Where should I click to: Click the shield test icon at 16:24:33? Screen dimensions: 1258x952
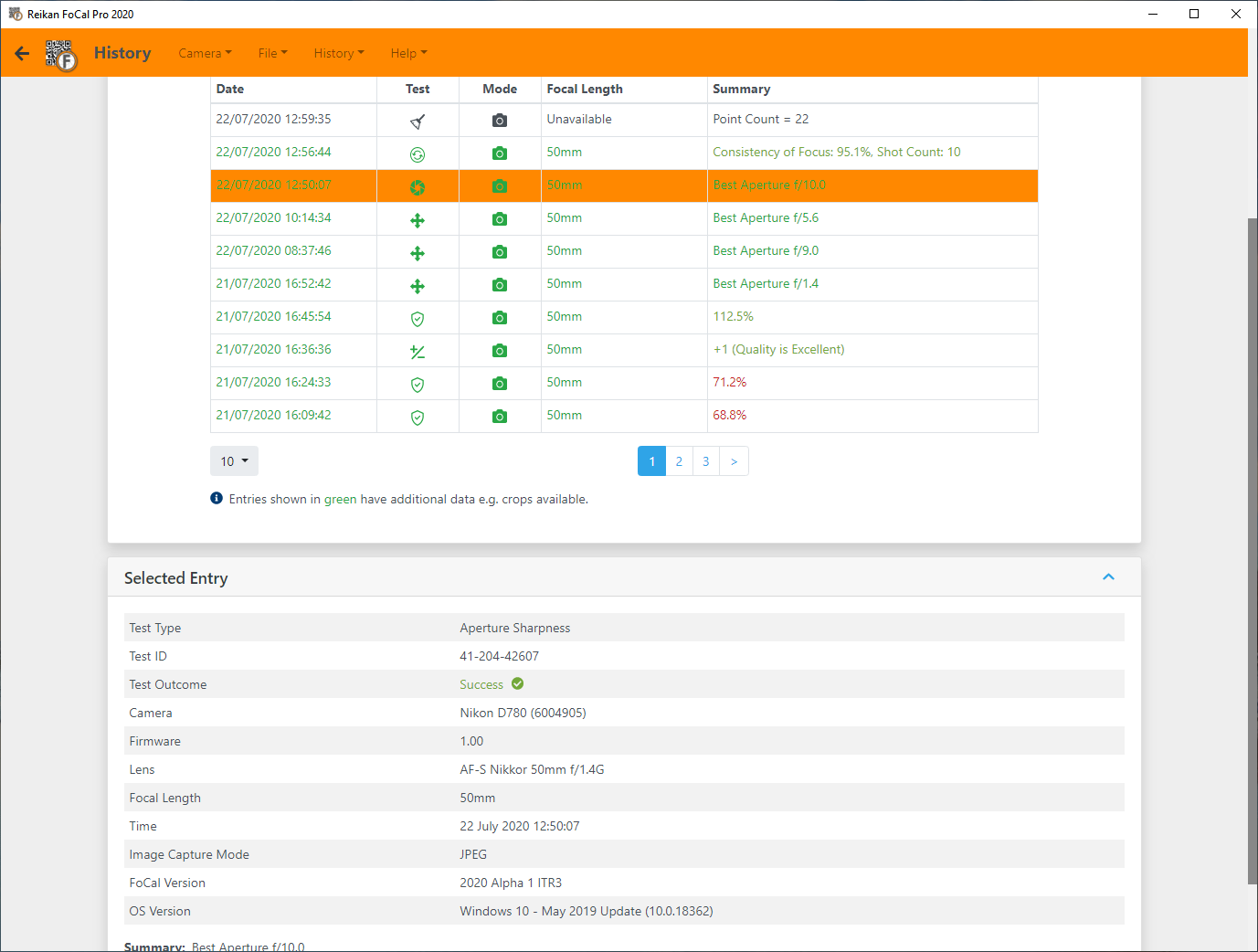click(x=418, y=385)
